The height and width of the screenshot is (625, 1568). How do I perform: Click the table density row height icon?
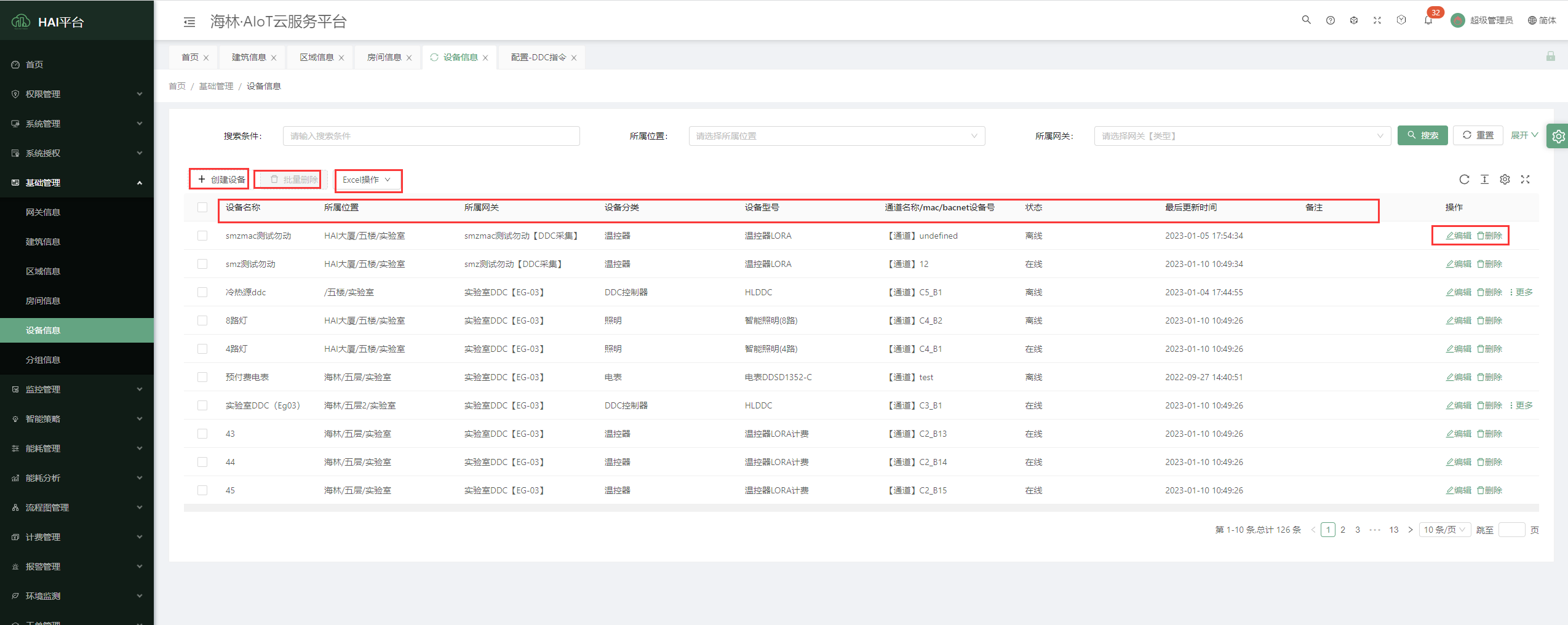pos(1484,180)
